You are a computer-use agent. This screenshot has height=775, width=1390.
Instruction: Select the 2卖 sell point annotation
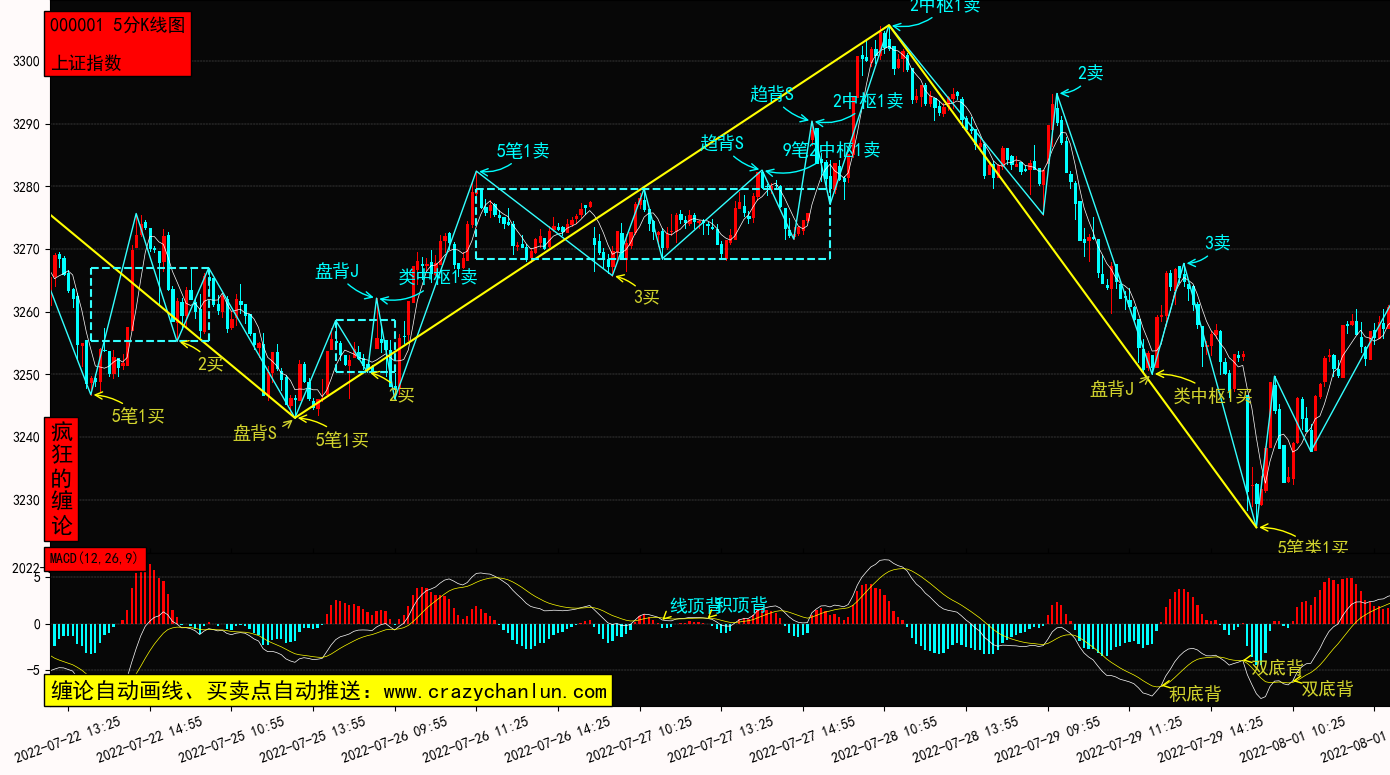(1090, 72)
